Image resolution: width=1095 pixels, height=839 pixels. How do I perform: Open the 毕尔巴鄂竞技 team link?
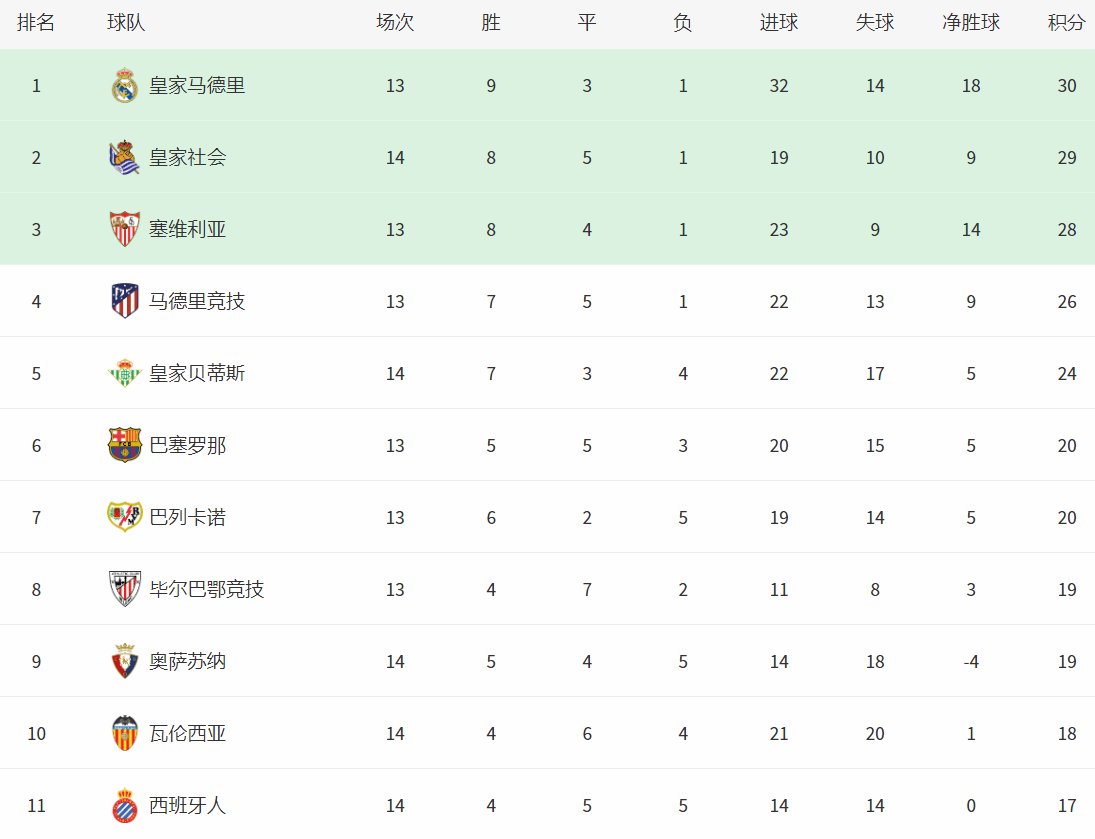click(207, 589)
